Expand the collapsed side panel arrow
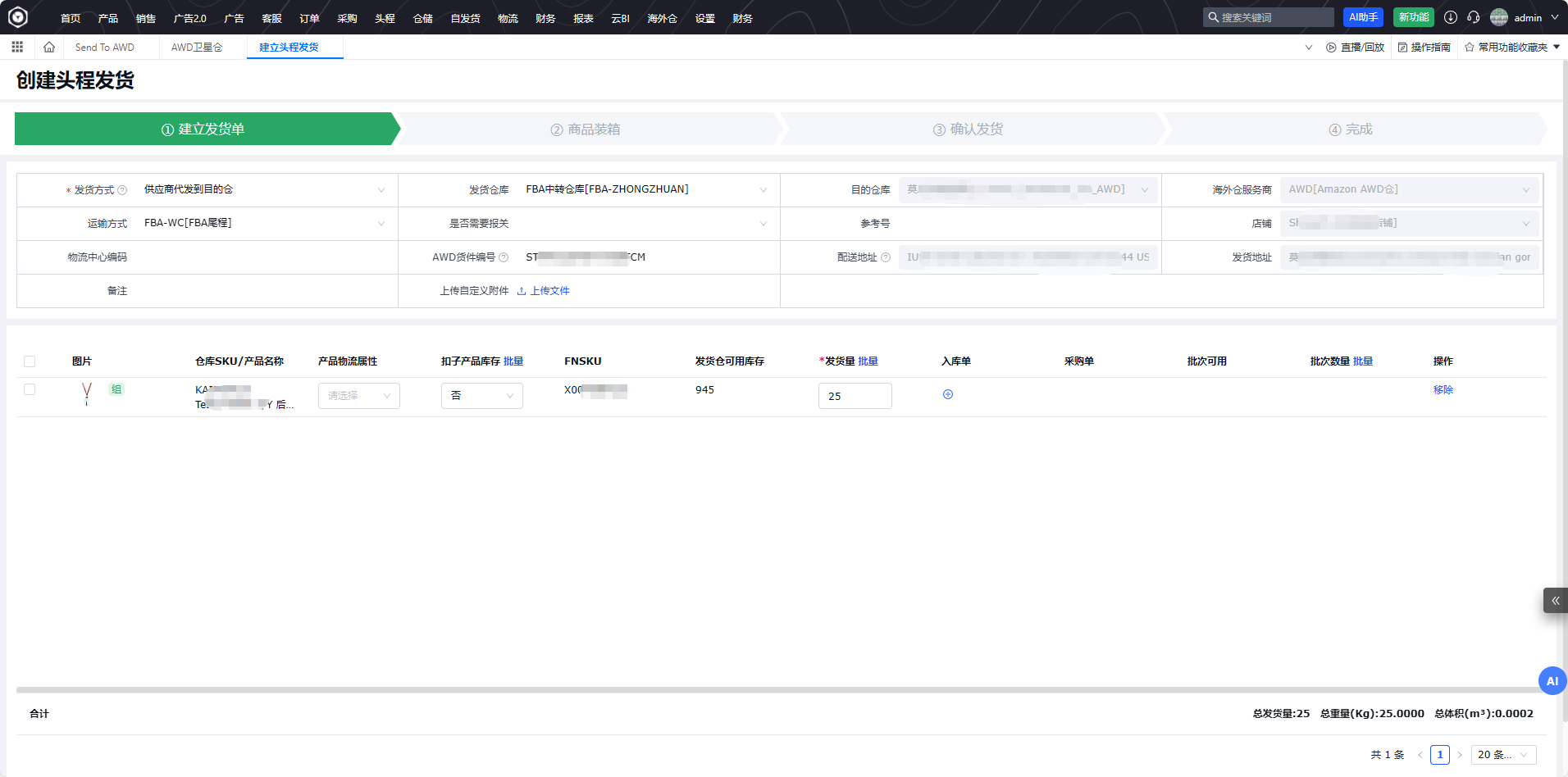This screenshot has height=777, width=1568. point(1555,601)
